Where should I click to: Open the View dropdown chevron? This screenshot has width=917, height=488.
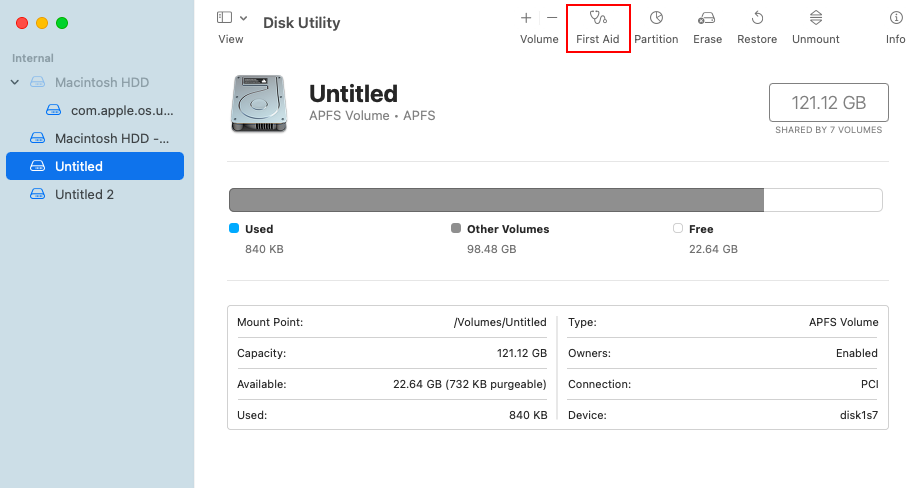244,18
